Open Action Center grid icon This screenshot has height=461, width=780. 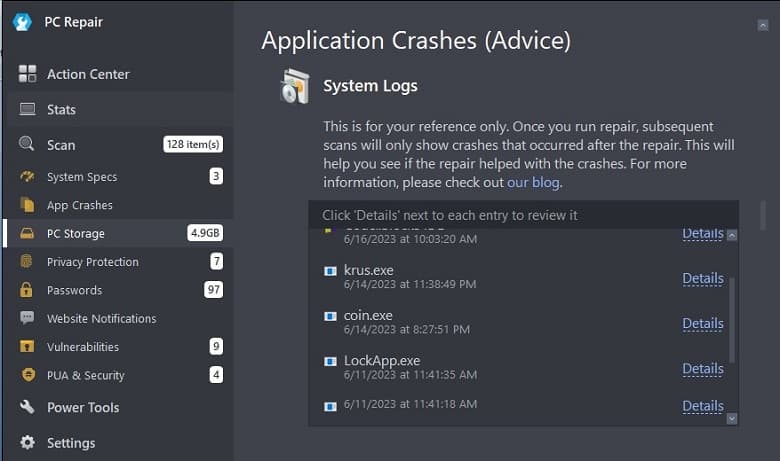(27, 74)
